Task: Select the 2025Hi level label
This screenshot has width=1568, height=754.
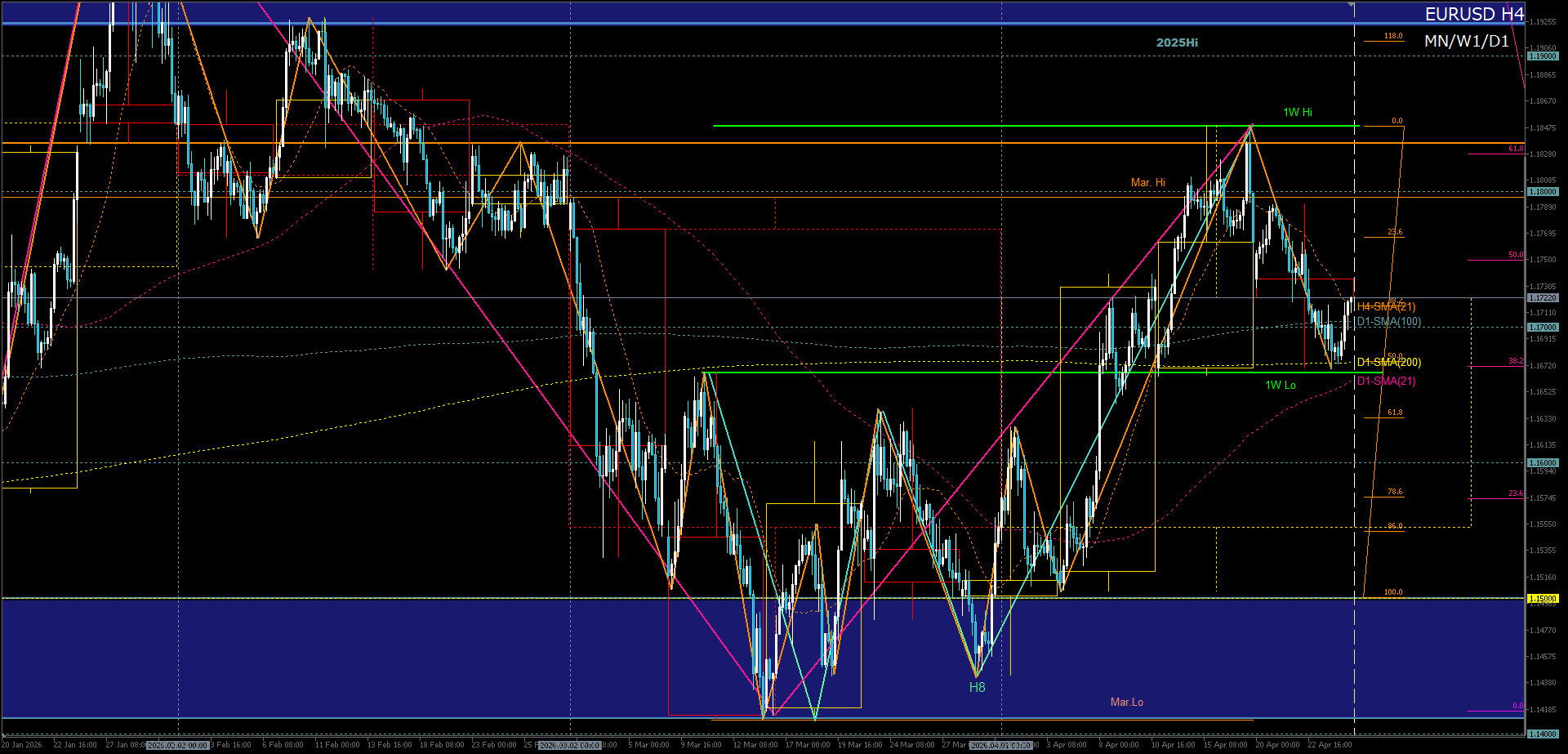Action: (1177, 42)
